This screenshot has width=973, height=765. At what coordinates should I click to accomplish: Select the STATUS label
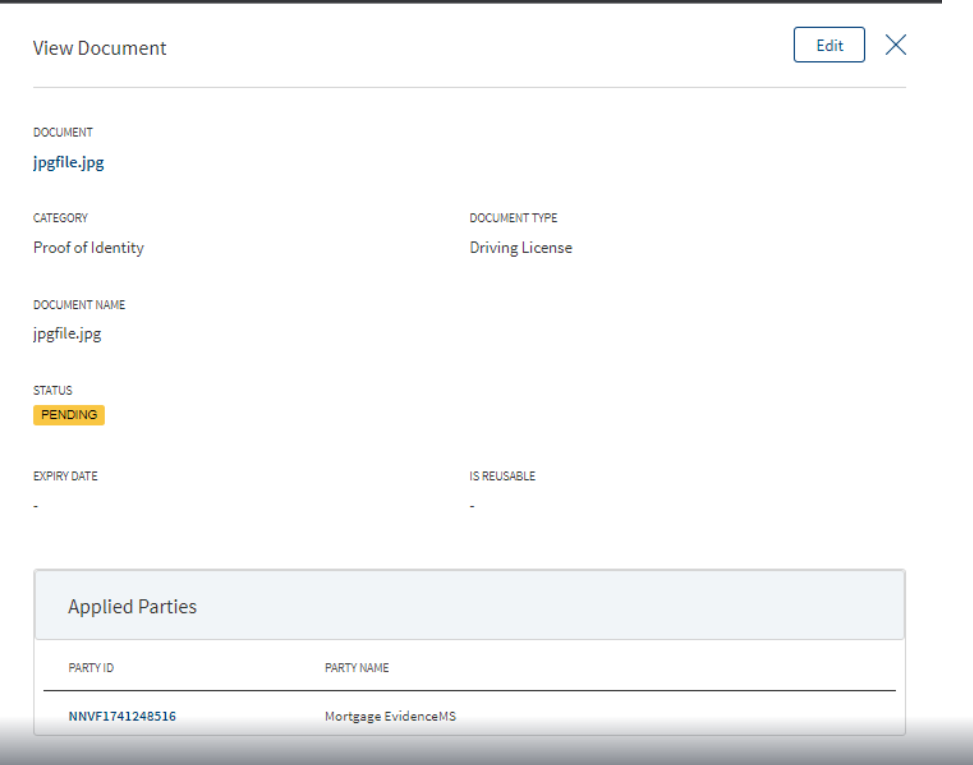[53, 390]
